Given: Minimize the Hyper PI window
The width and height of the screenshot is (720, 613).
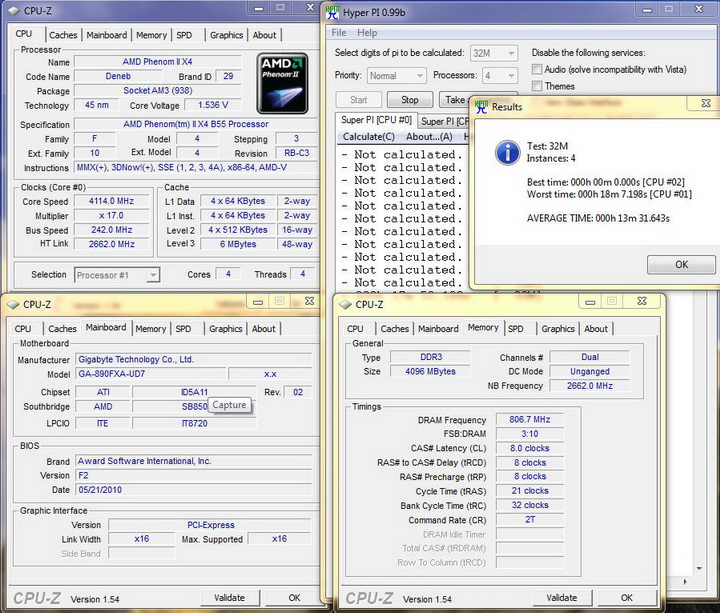Looking at the screenshot, I should pos(647,9).
